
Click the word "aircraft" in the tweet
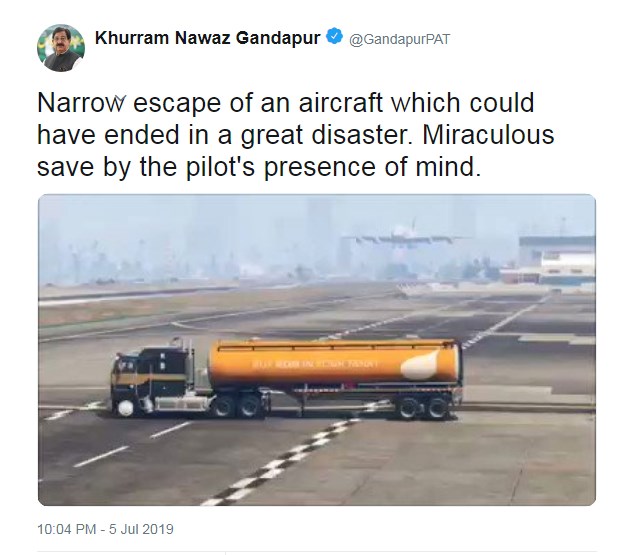point(341,102)
